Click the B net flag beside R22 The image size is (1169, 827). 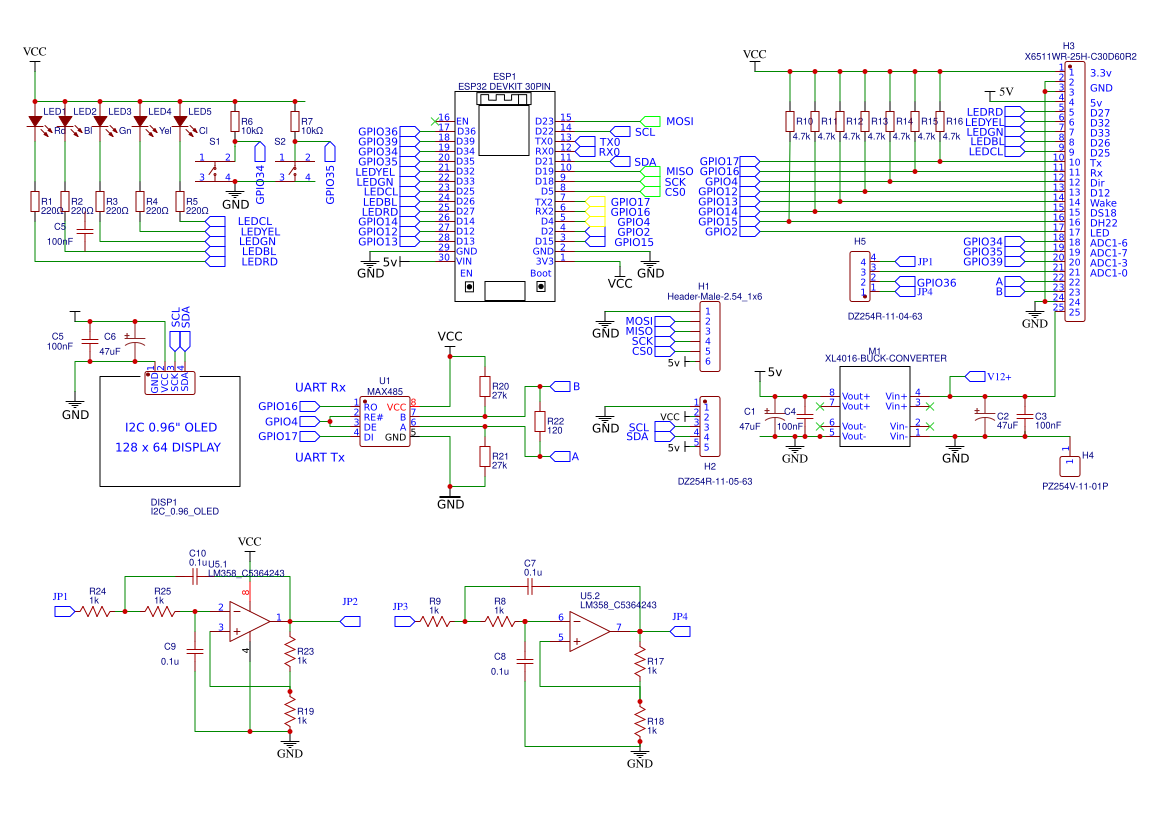click(x=560, y=386)
